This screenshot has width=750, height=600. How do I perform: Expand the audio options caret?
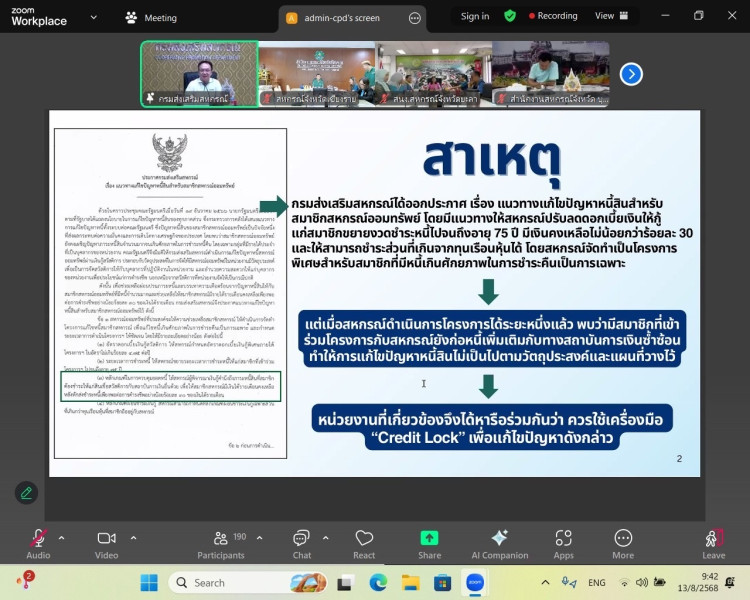point(61,536)
